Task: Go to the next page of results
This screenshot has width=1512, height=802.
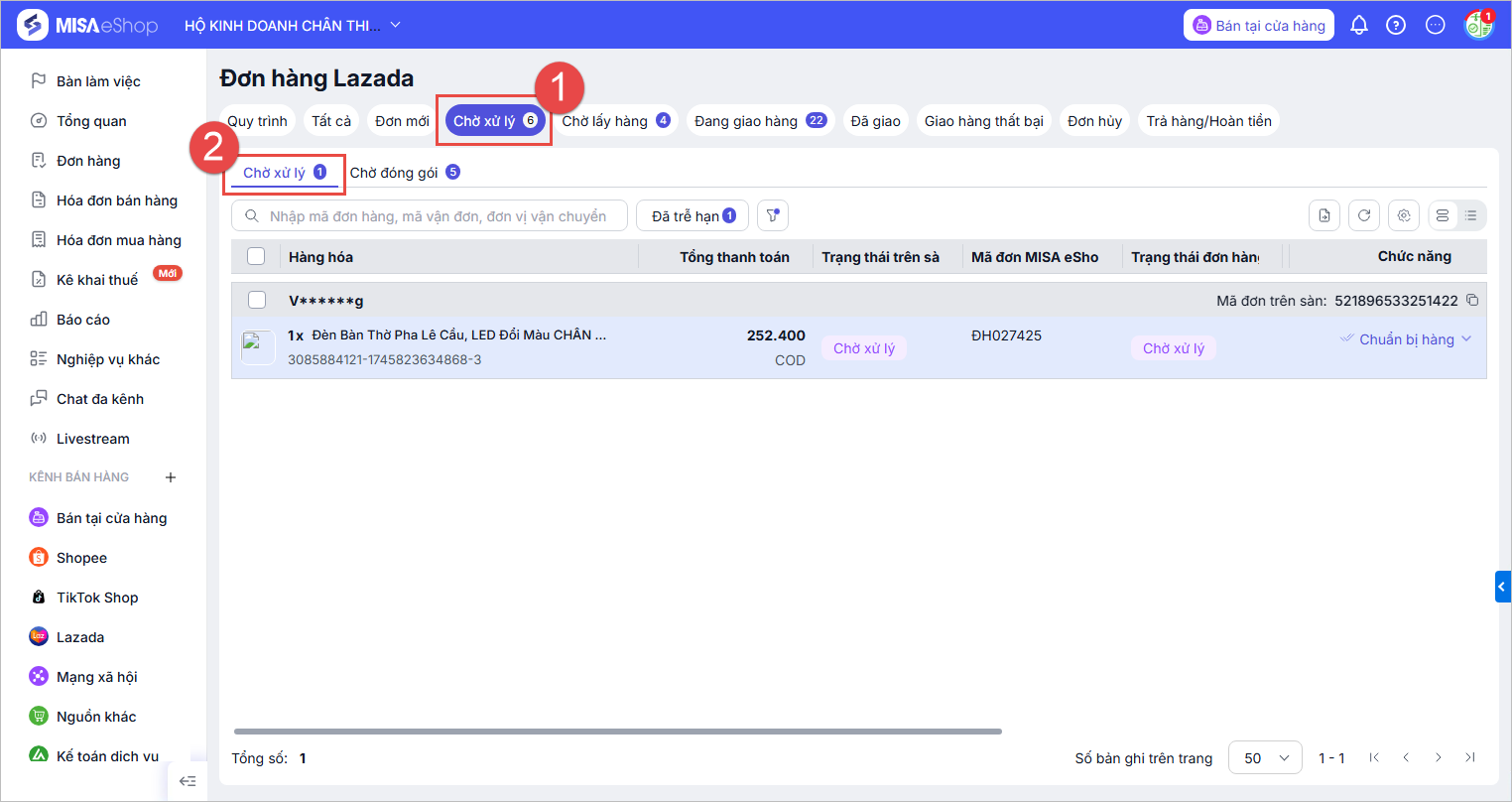Action: pos(1438,757)
